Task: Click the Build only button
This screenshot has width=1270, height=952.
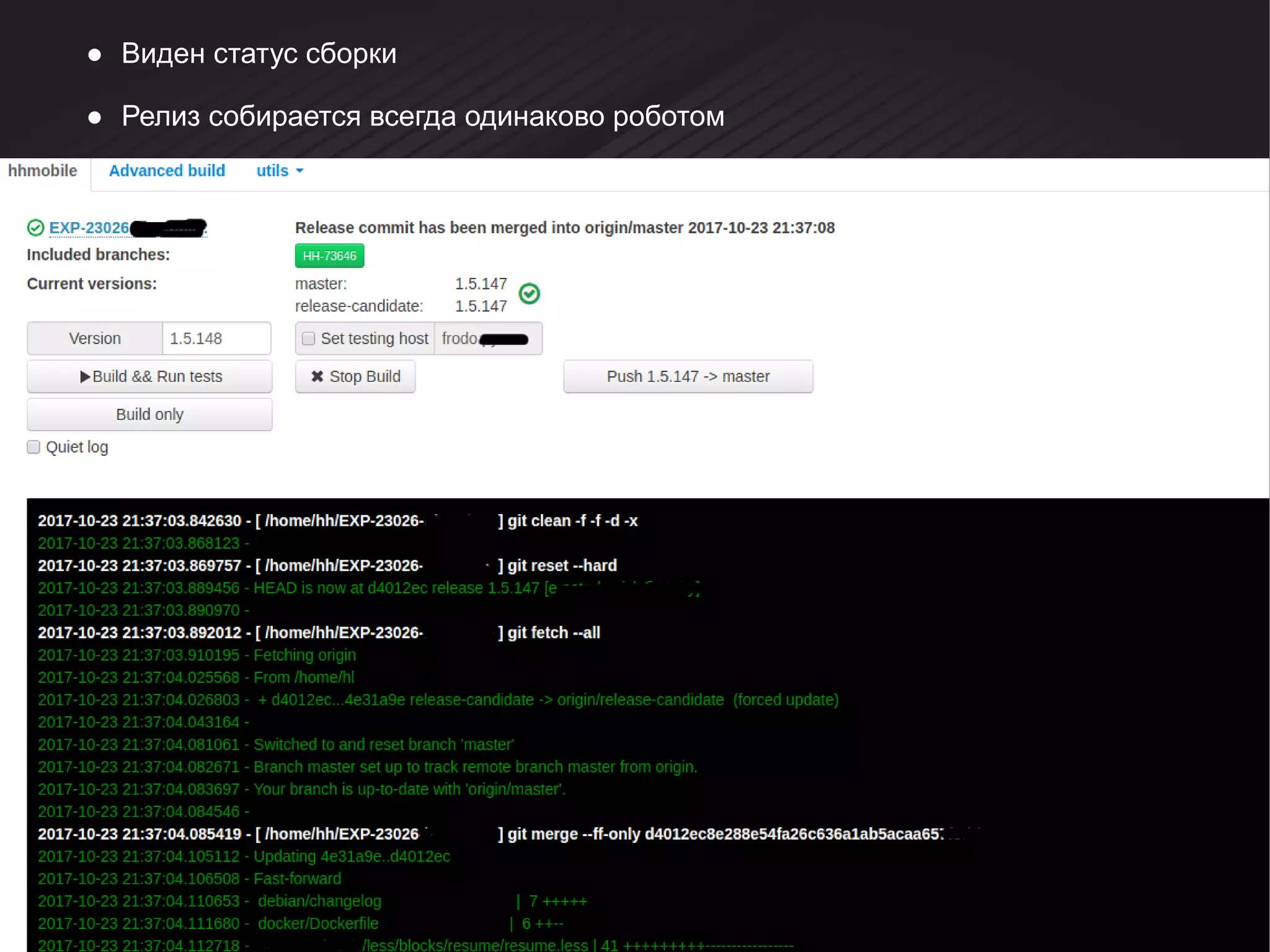Action: [149, 414]
